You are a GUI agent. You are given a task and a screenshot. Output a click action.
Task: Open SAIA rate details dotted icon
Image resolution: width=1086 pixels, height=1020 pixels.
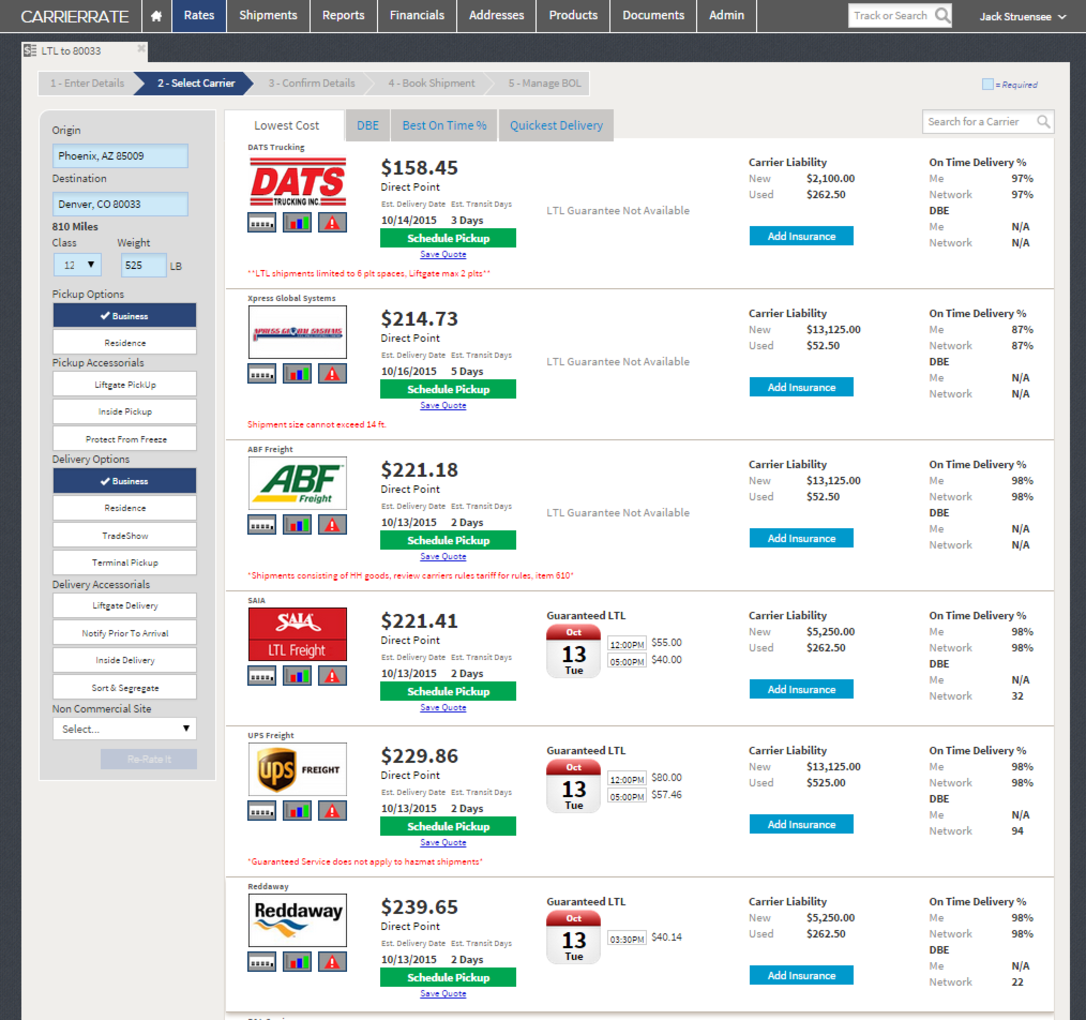pos(262,676)
